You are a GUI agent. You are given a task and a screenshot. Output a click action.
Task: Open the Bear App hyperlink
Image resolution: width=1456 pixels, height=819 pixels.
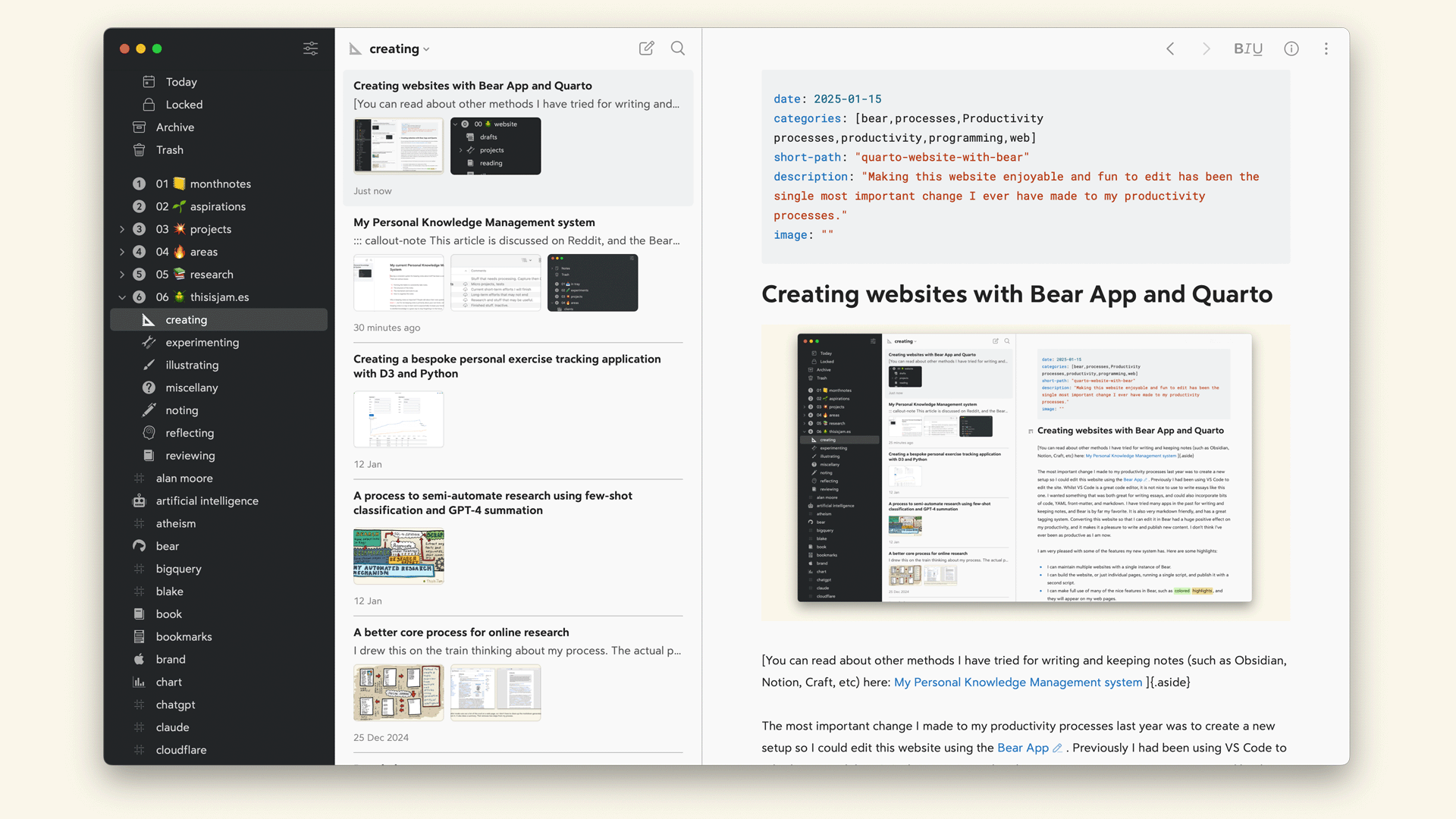1022,748
